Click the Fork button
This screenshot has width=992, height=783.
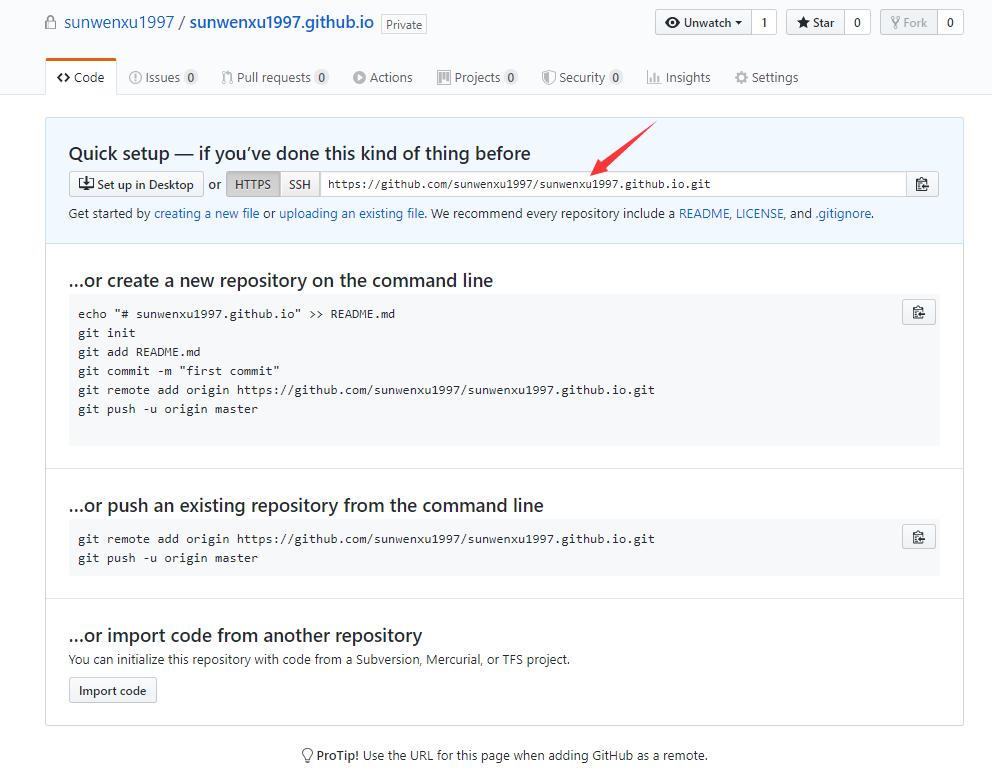pos(908,23)
